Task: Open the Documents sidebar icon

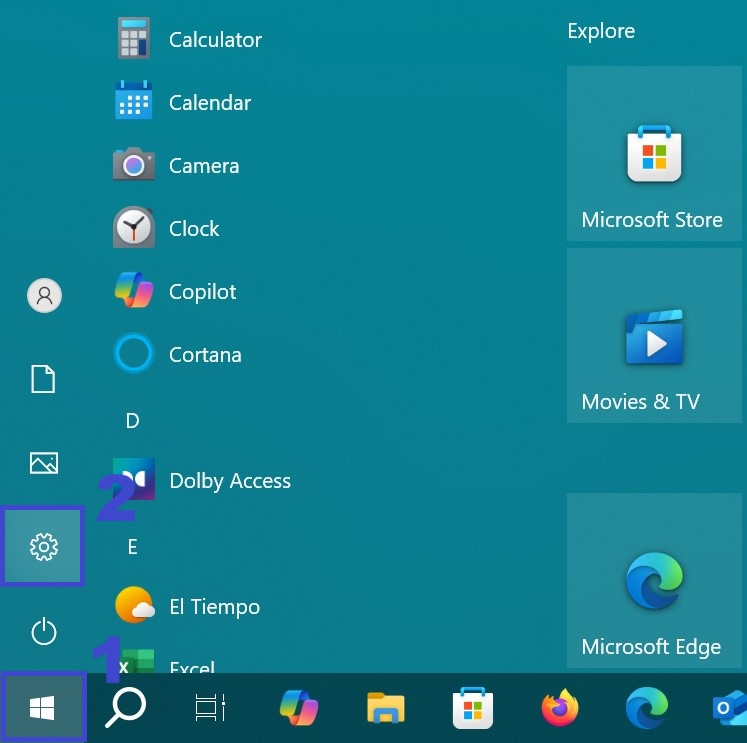Action: (43, 379)
